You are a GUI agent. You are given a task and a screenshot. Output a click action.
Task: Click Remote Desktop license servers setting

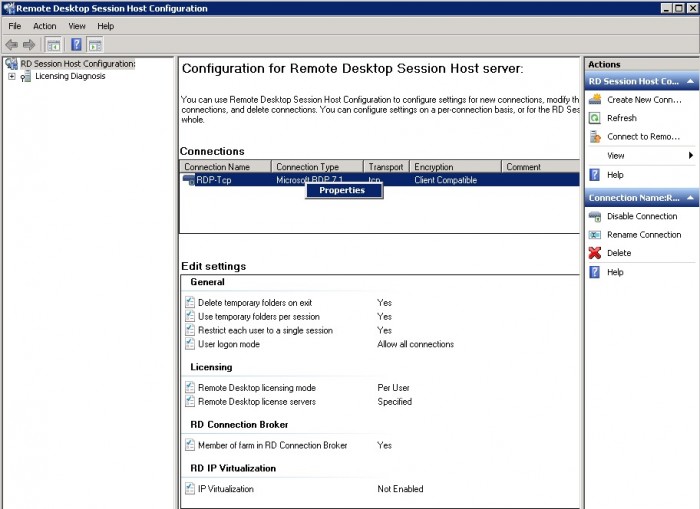point(257,401)
